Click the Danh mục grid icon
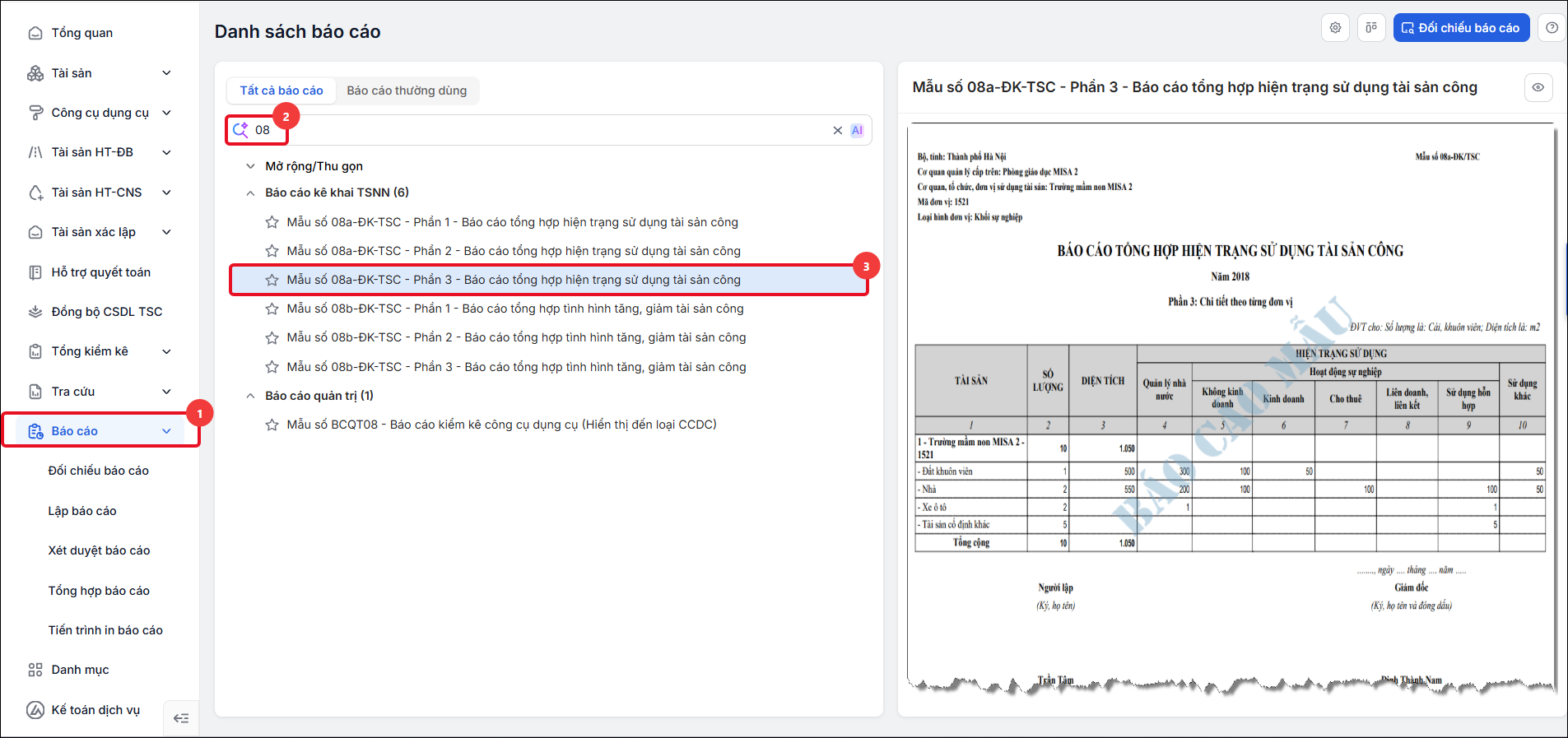Screen dimensions: 1568x738 point(35,670)
